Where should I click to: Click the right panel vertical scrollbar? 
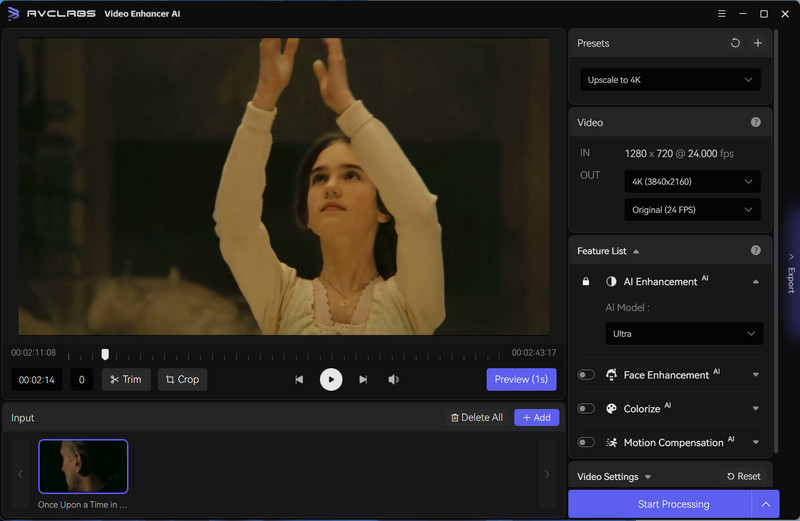click(x=776, y=241)
